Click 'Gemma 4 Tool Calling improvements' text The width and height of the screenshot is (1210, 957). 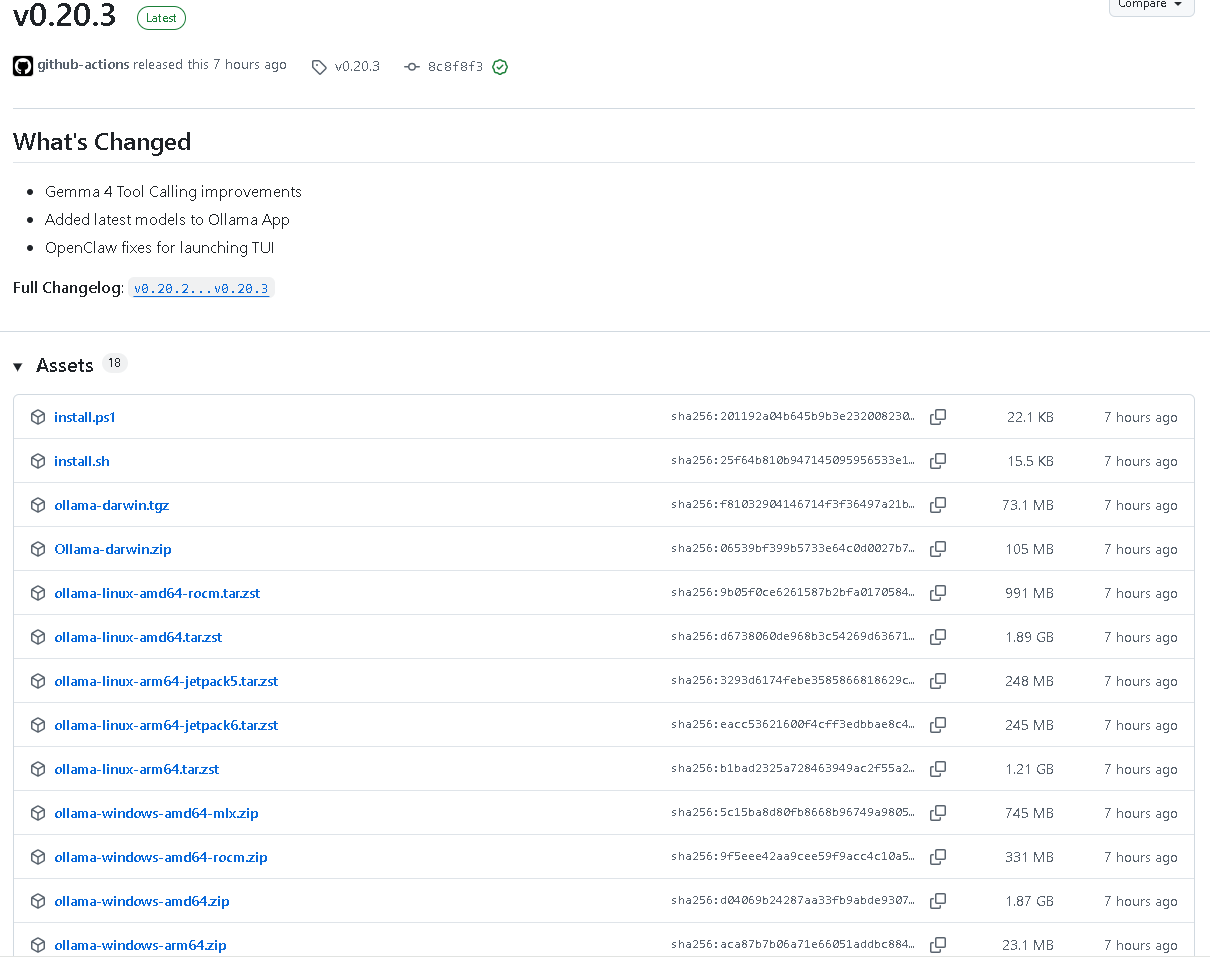point(173,191)
